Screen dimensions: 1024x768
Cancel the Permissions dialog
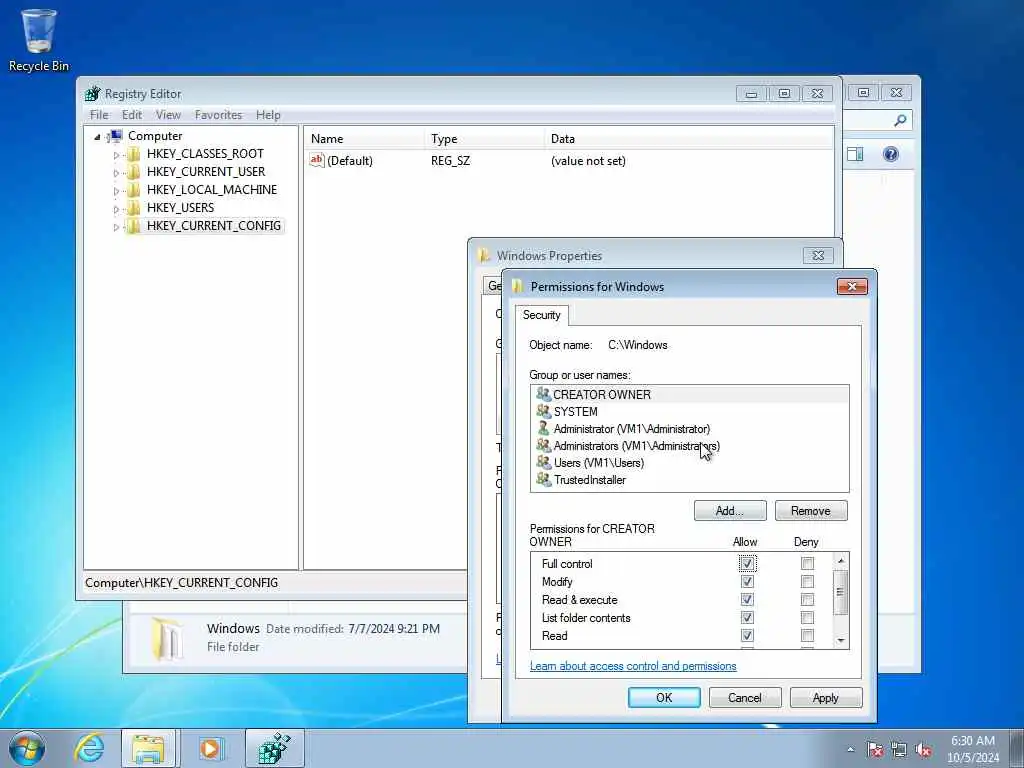click(745, 697)
